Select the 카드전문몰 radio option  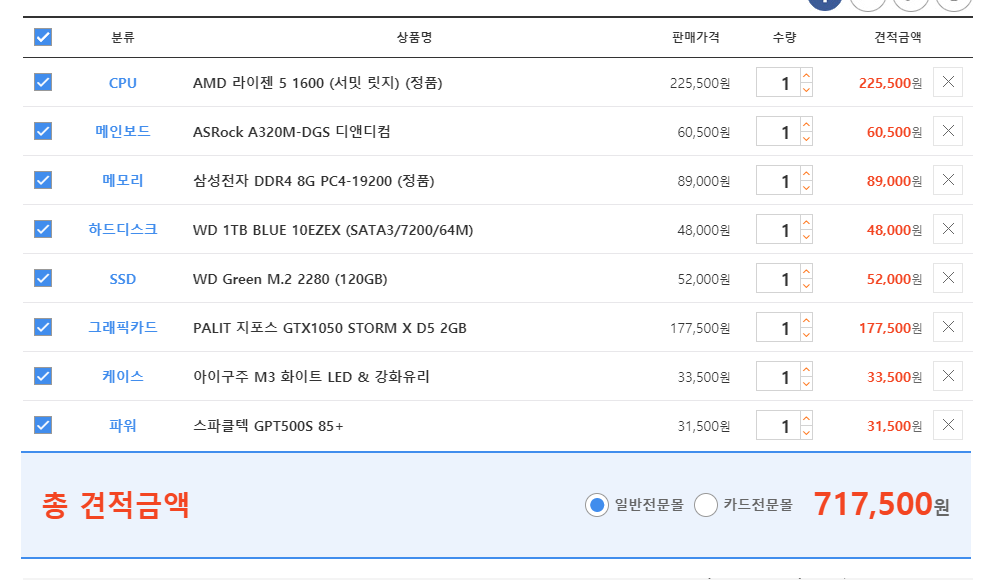tap(706, 505)
